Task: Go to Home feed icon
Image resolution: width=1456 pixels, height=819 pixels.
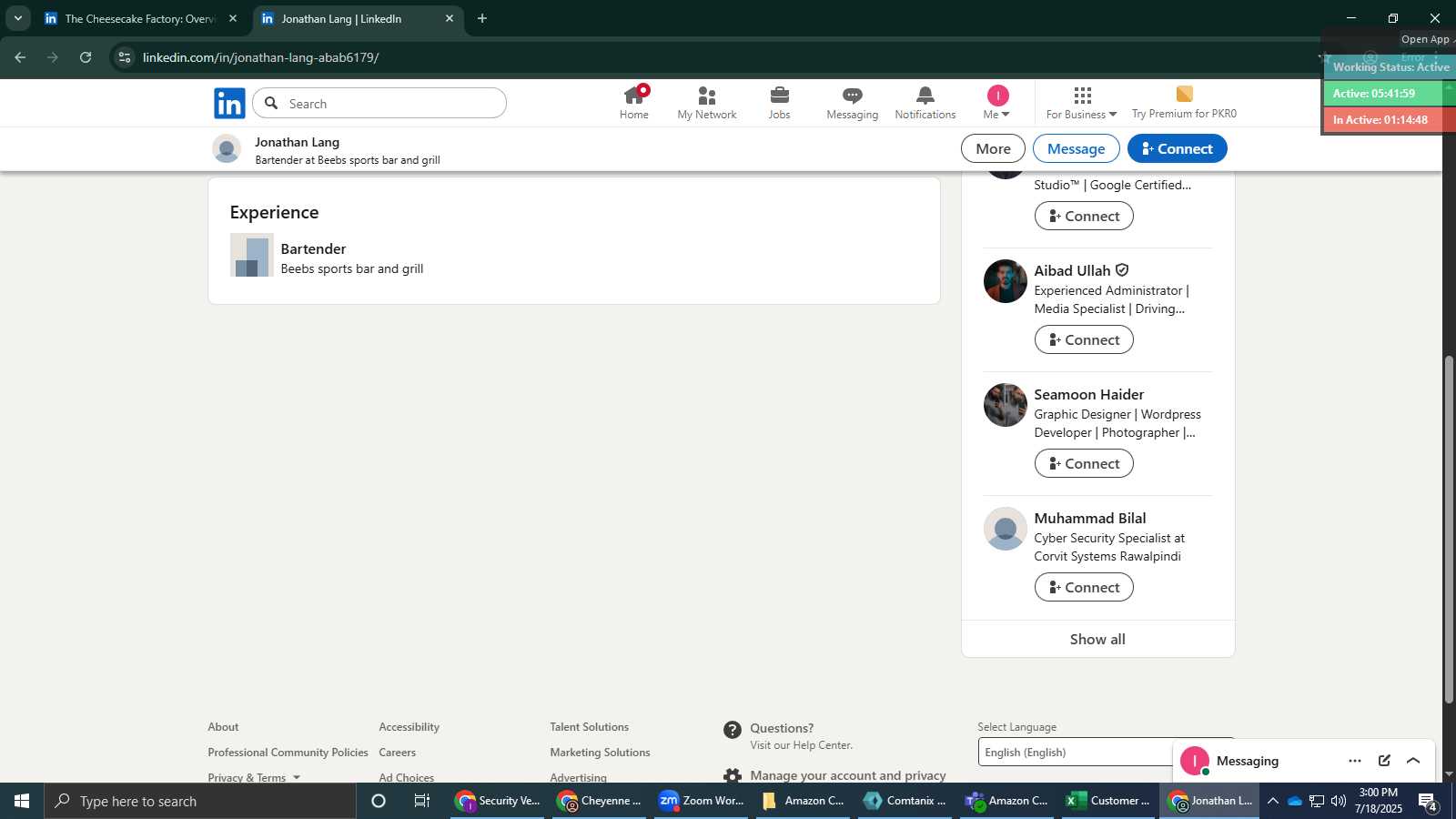Action: (x=634, y=103)
